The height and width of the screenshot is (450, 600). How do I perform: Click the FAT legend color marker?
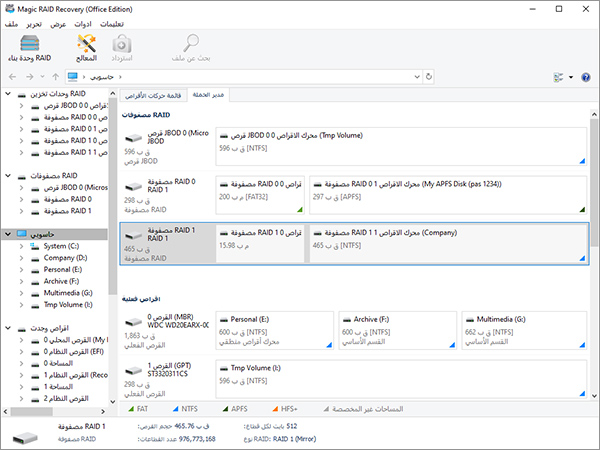[131, 409]
